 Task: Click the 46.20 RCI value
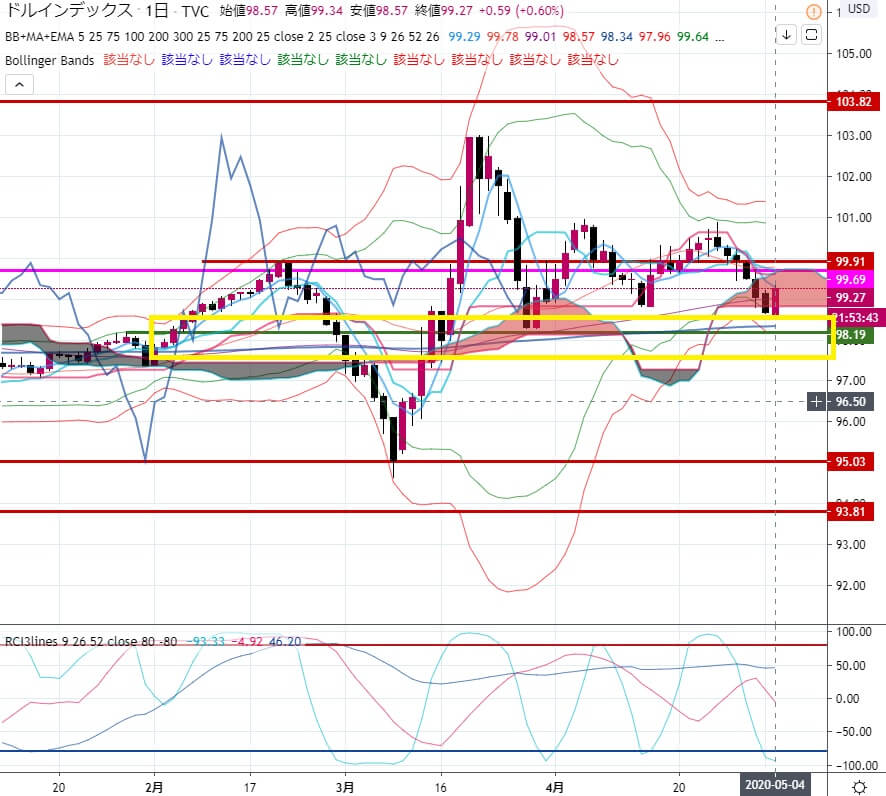point(285,641)
